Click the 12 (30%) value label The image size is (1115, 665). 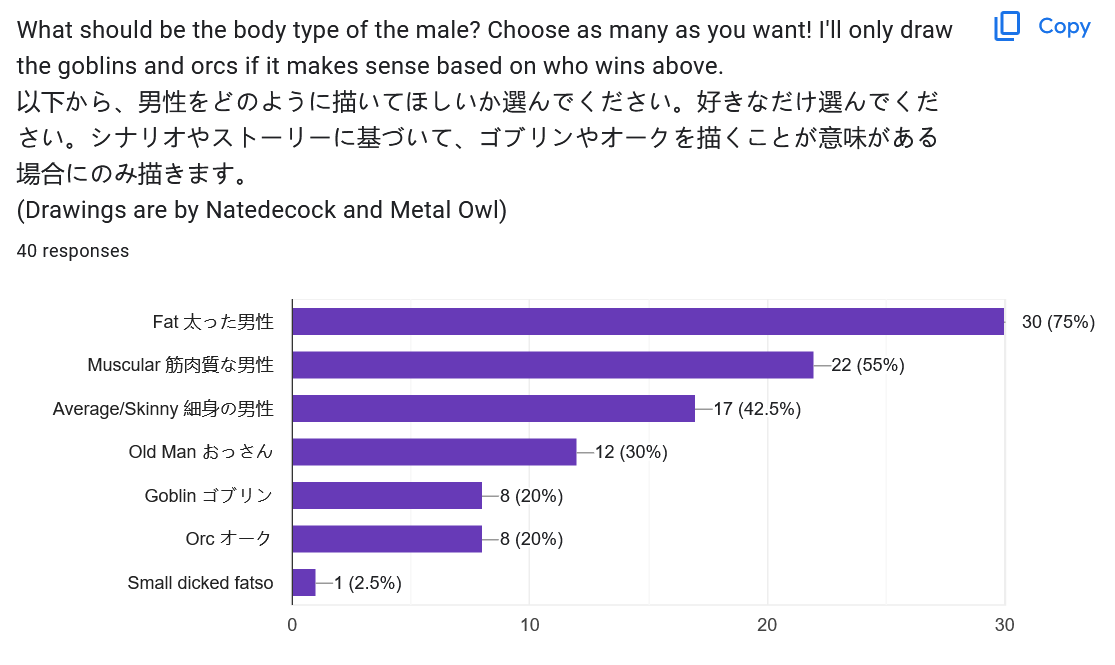[x=631, y=452]
